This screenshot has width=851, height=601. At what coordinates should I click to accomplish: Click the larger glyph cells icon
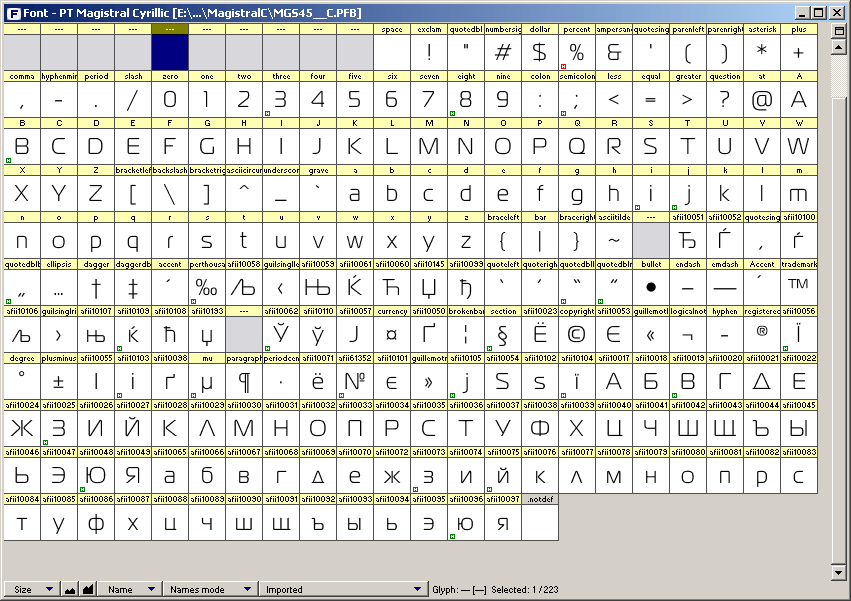88,589
